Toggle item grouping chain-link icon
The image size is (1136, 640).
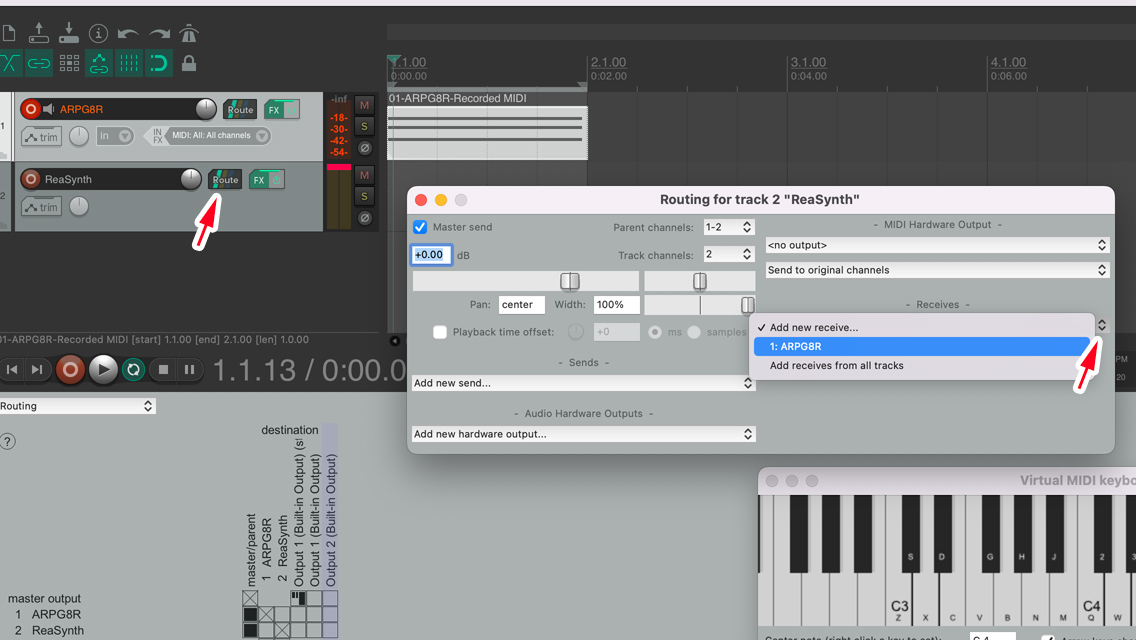click(39, 64)
